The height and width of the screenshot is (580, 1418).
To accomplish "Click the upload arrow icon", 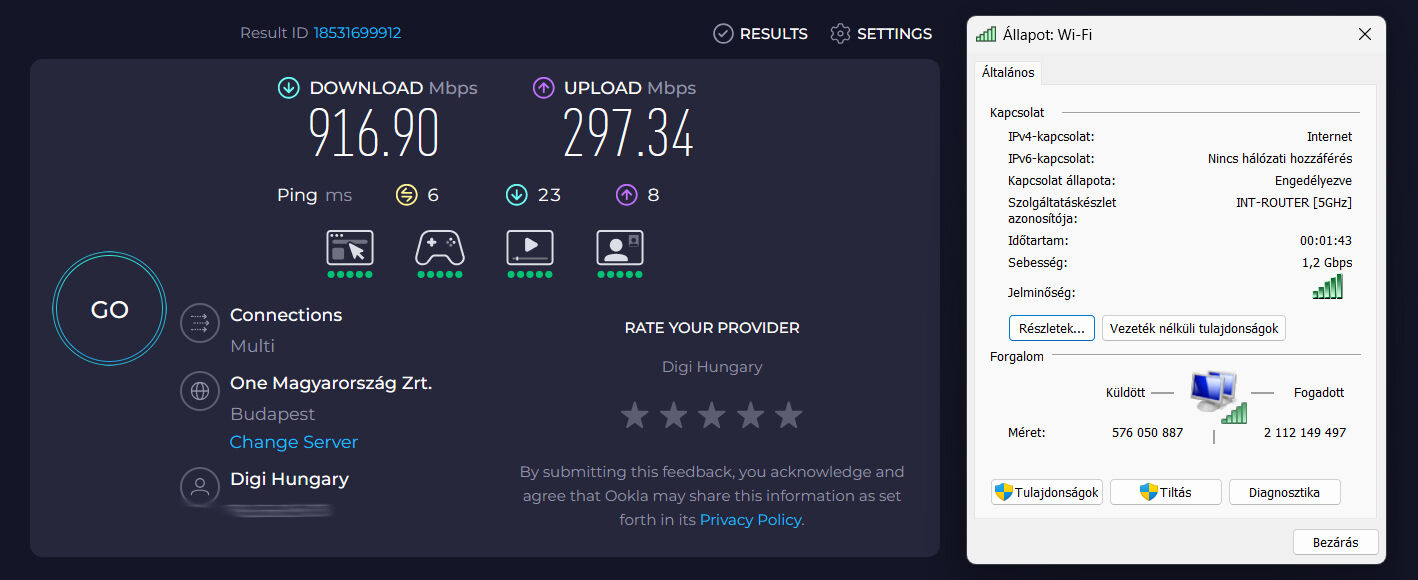I will (544, 88).
